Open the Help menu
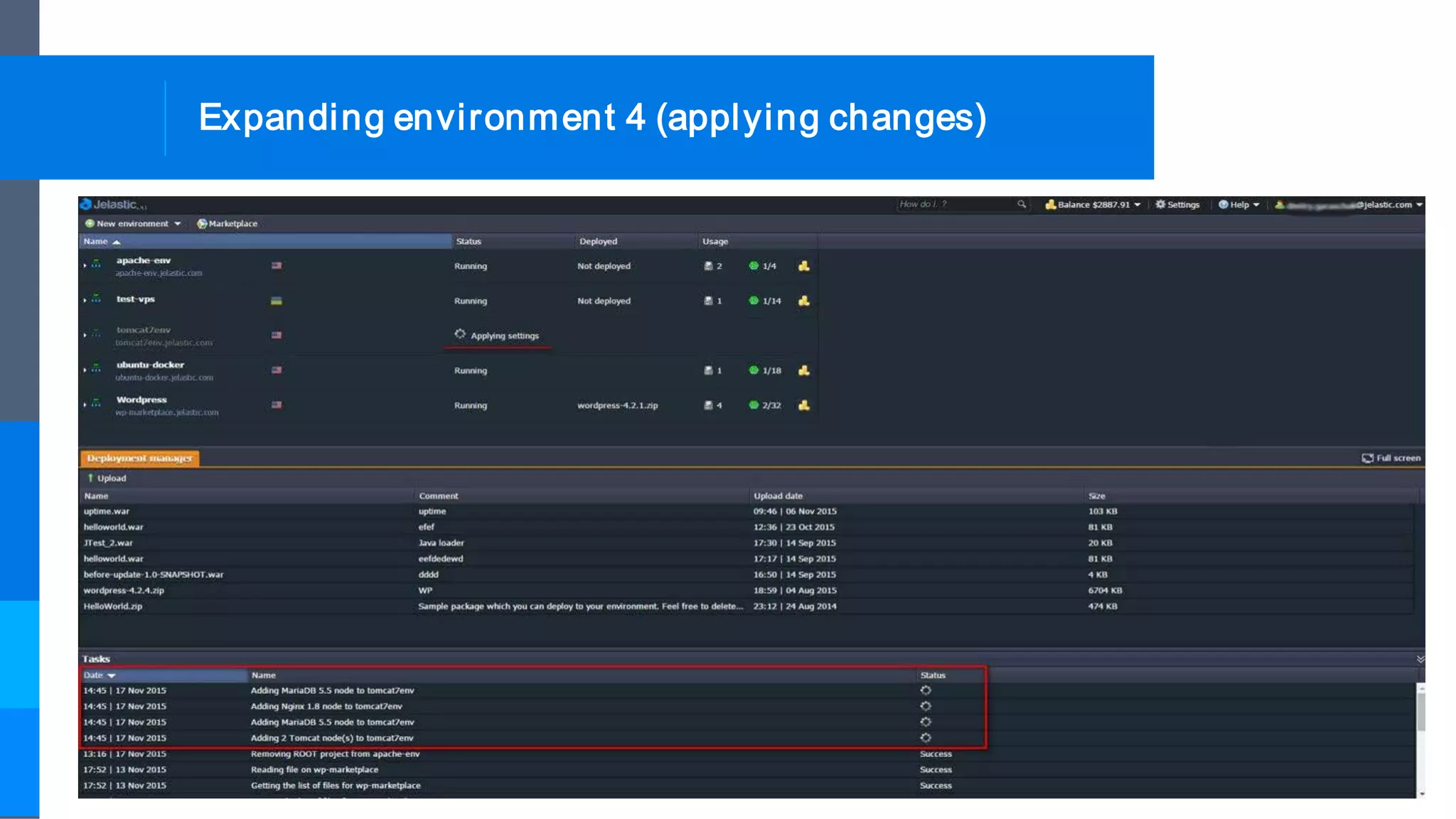 pyautogui.click(x=1238, y=205)
